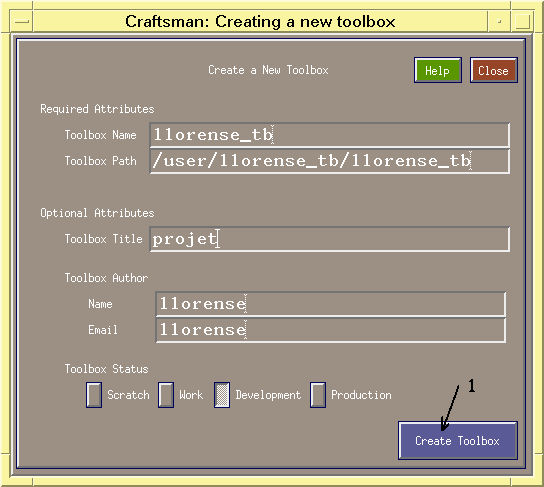
Task: Click the Scratch label text
Action: 128,395
